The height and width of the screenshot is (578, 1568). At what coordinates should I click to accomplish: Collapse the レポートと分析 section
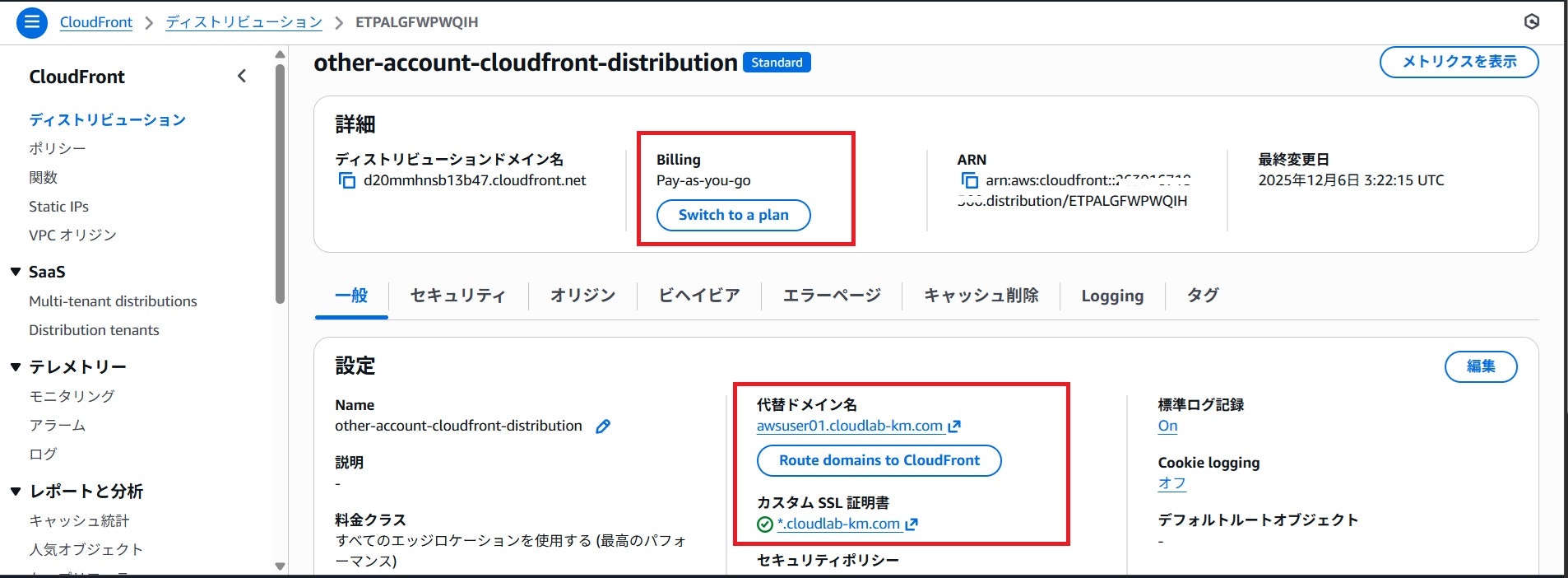coord(15,492)
